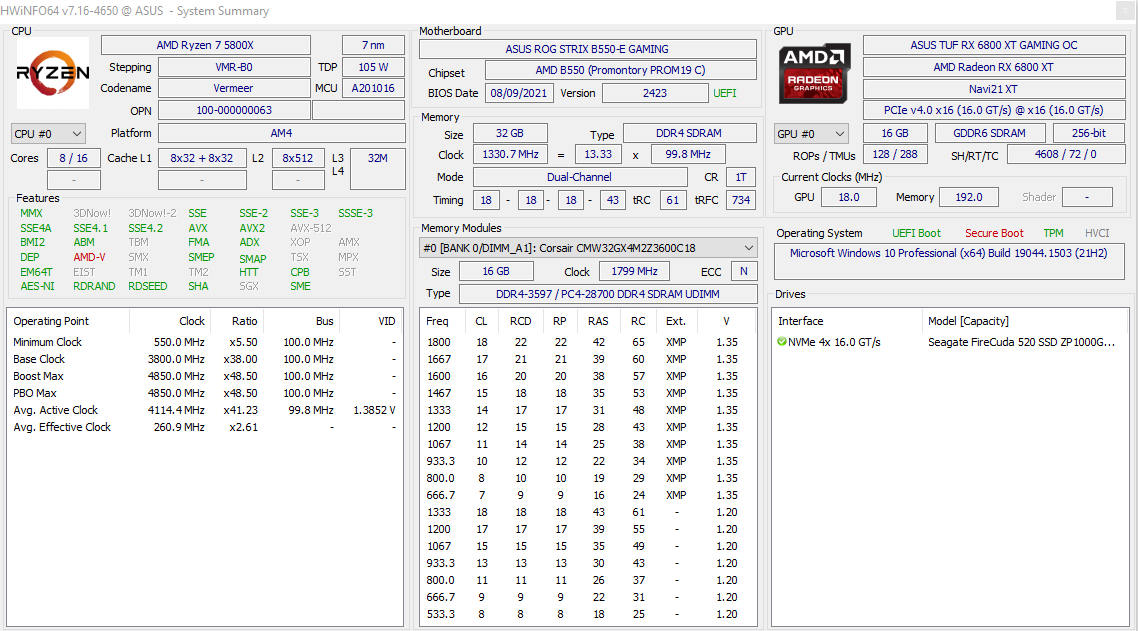Viewport: 1138px width, 631px height.
Task: Click the BIOS date 08/09/2021 field
Action: click(518, 93)
